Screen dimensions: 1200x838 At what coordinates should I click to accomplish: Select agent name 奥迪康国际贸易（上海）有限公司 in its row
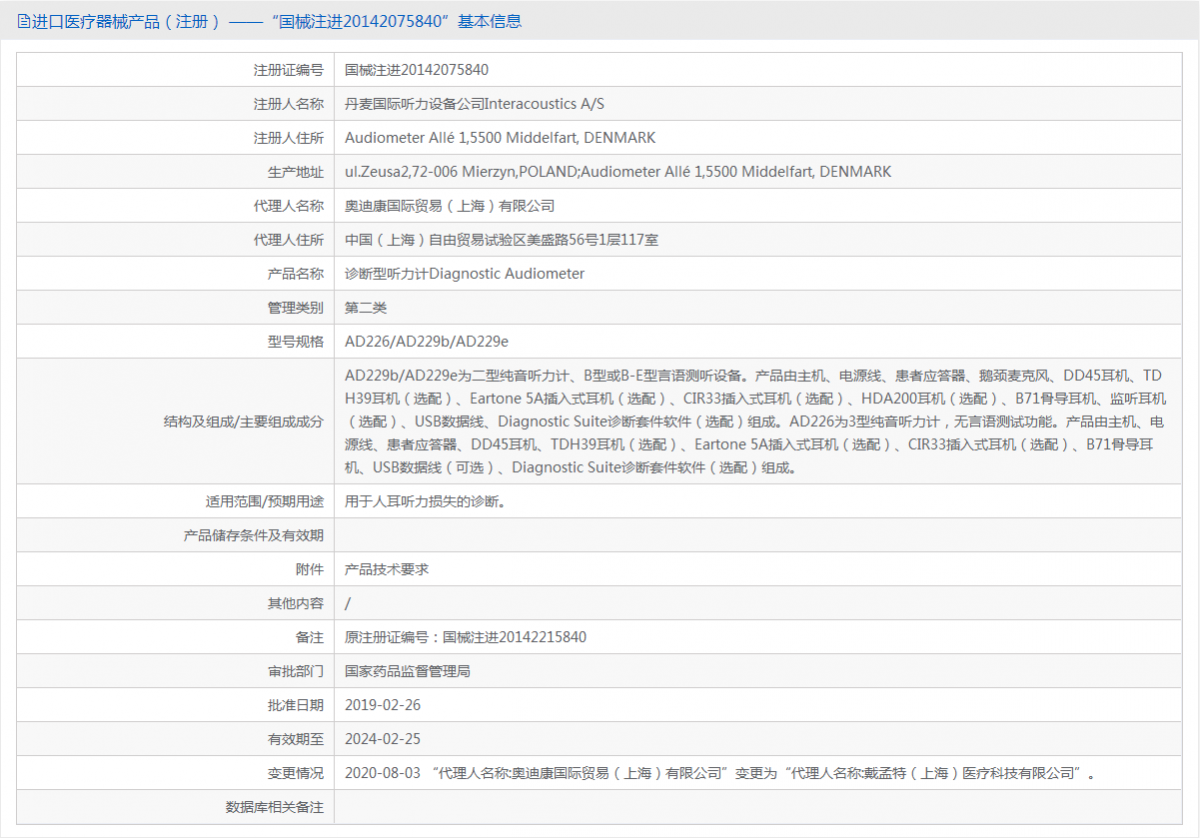click(x=450, y=206)
